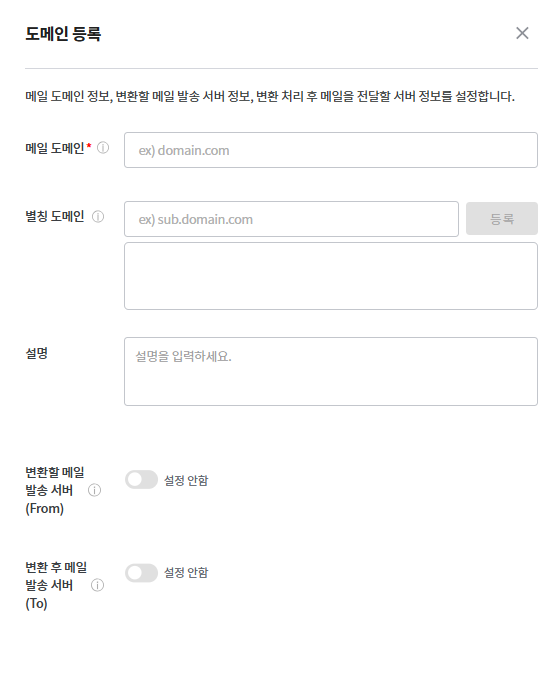Focus the 메일 도메인 domain.com input field

(x=331, y=150)
